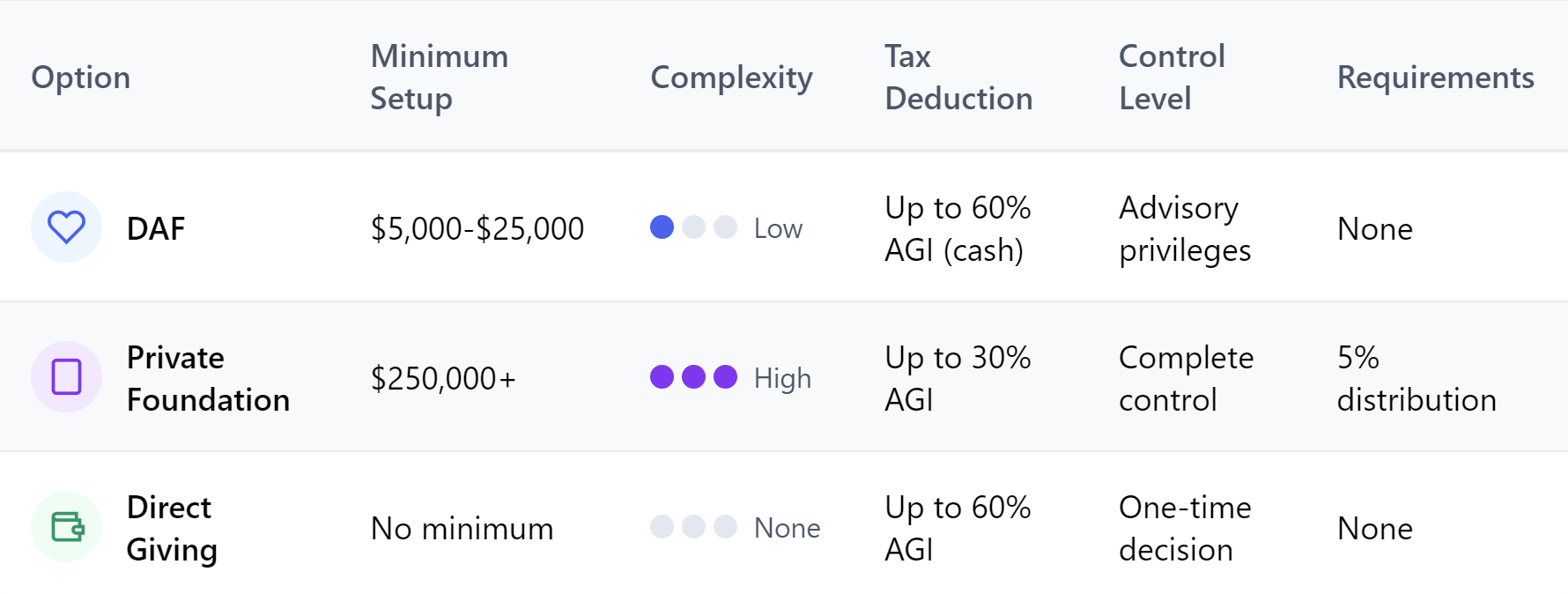
Task: Select the Private Foundation option name
Action: pyautogui.click(x=208, y=379)
